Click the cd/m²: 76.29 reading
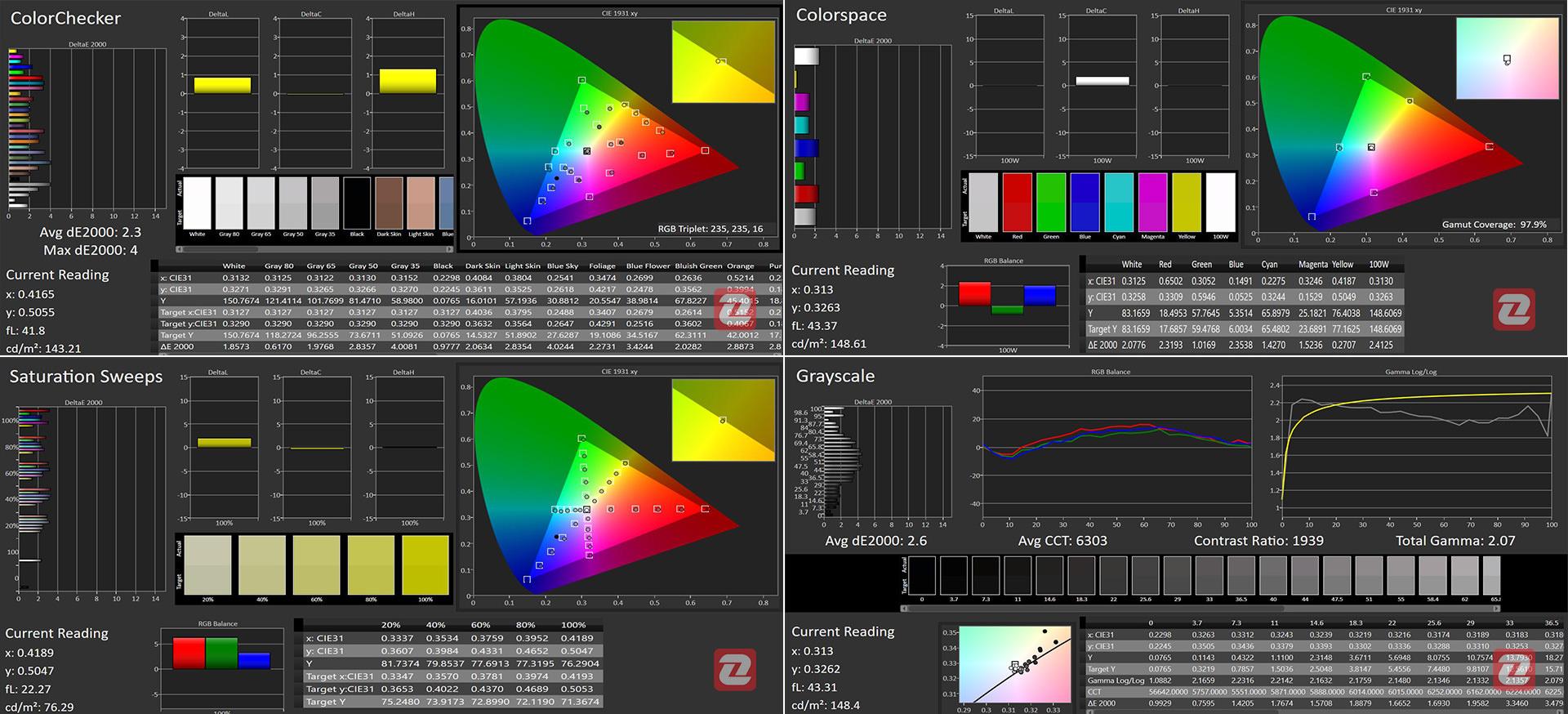 (x=39, y=707)
